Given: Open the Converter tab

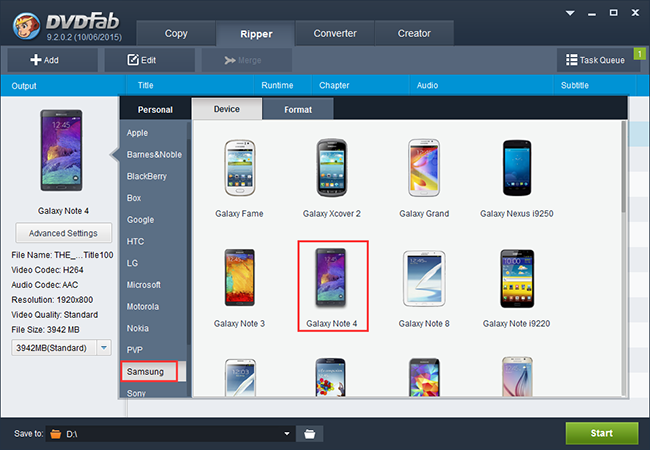Looking at the screenshot, I should point(335,33).
